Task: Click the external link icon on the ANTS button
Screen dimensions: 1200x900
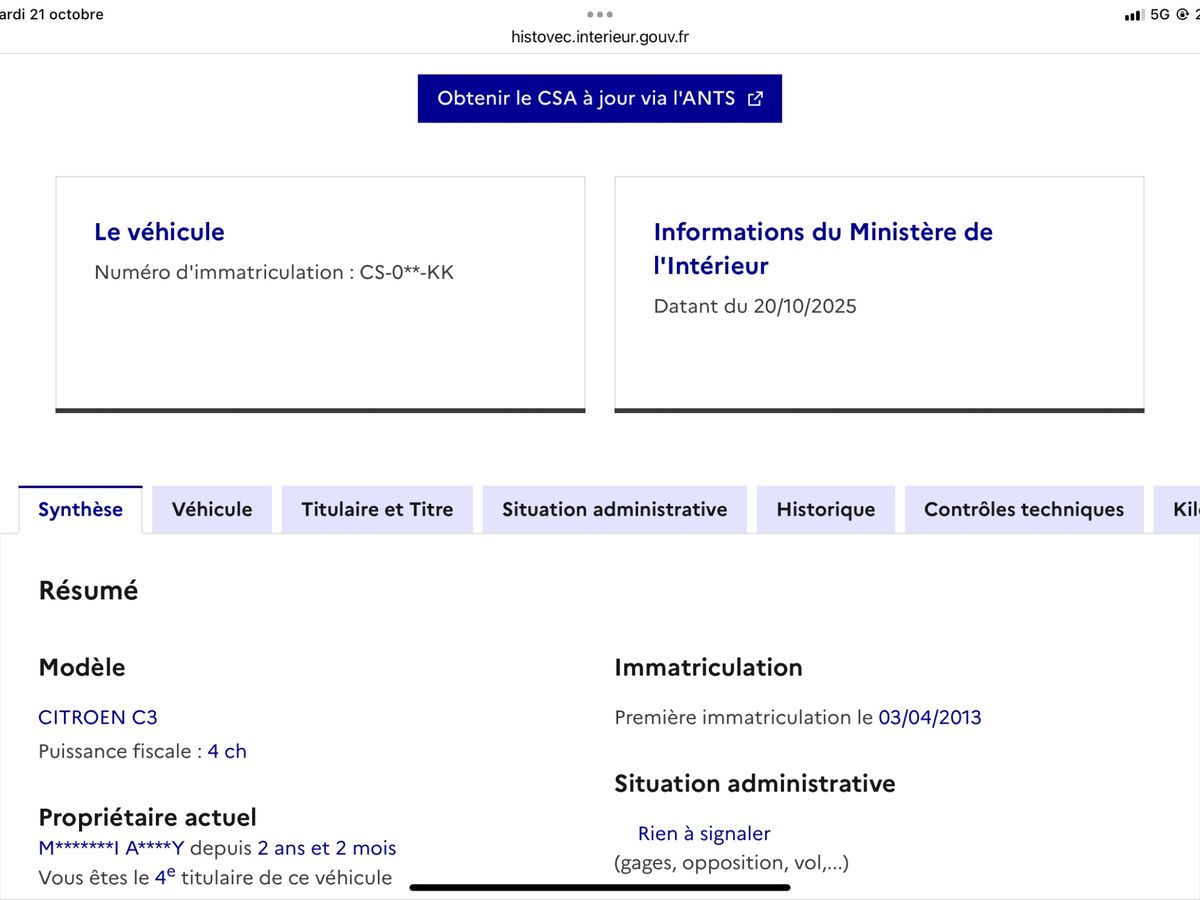Action: 757,98
